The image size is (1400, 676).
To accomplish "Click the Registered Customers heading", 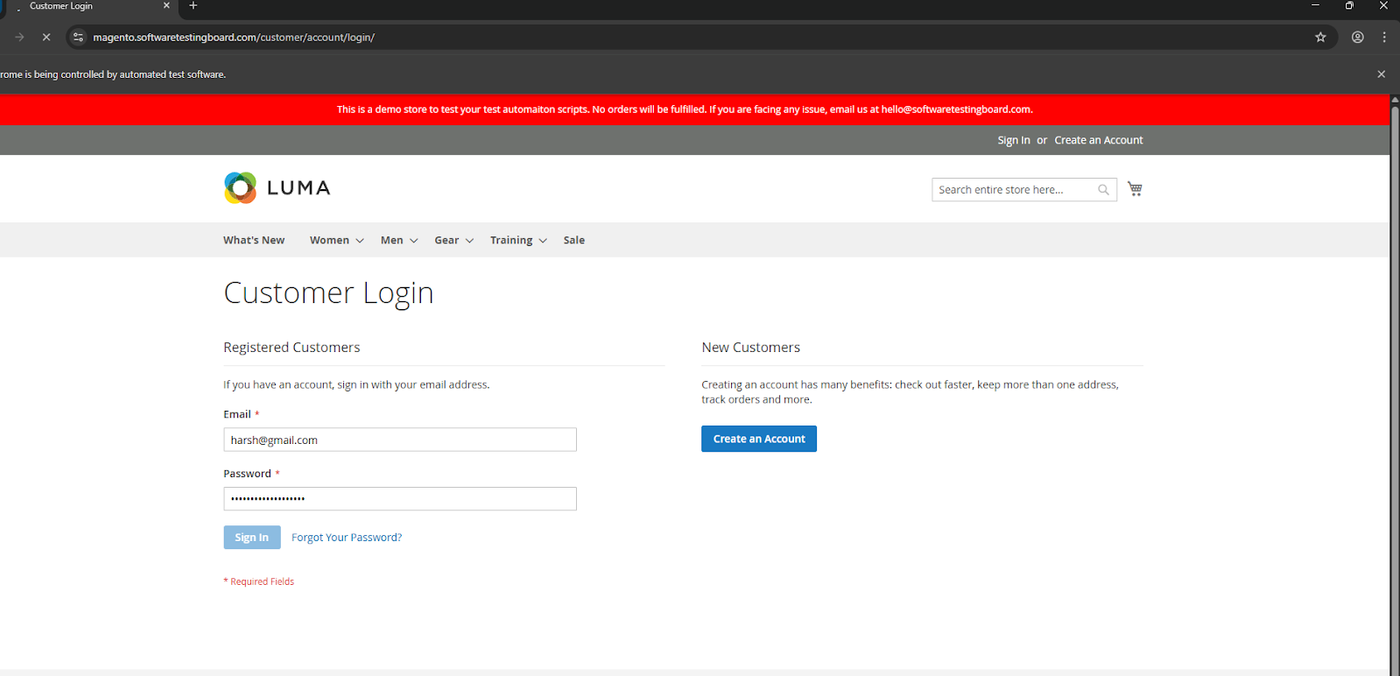I will 292,347.
